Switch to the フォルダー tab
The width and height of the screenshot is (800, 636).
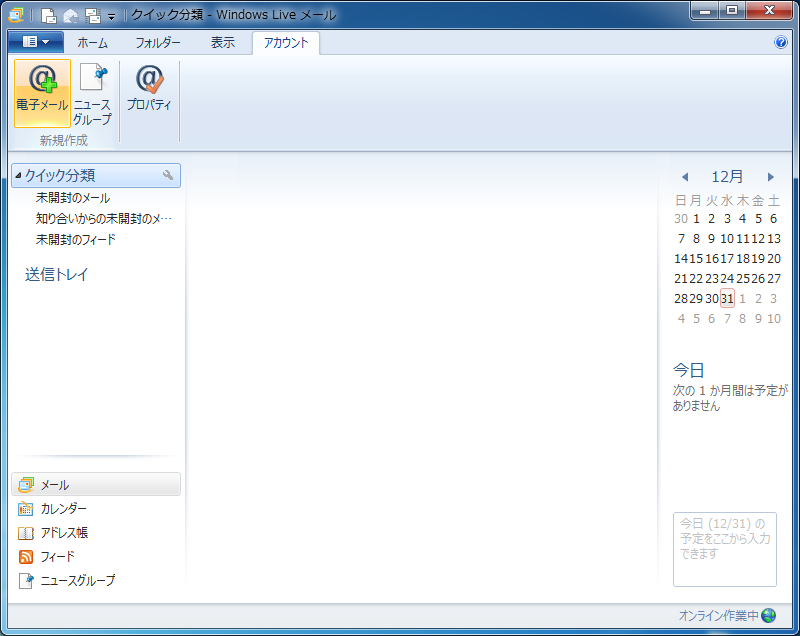[158, 43]
